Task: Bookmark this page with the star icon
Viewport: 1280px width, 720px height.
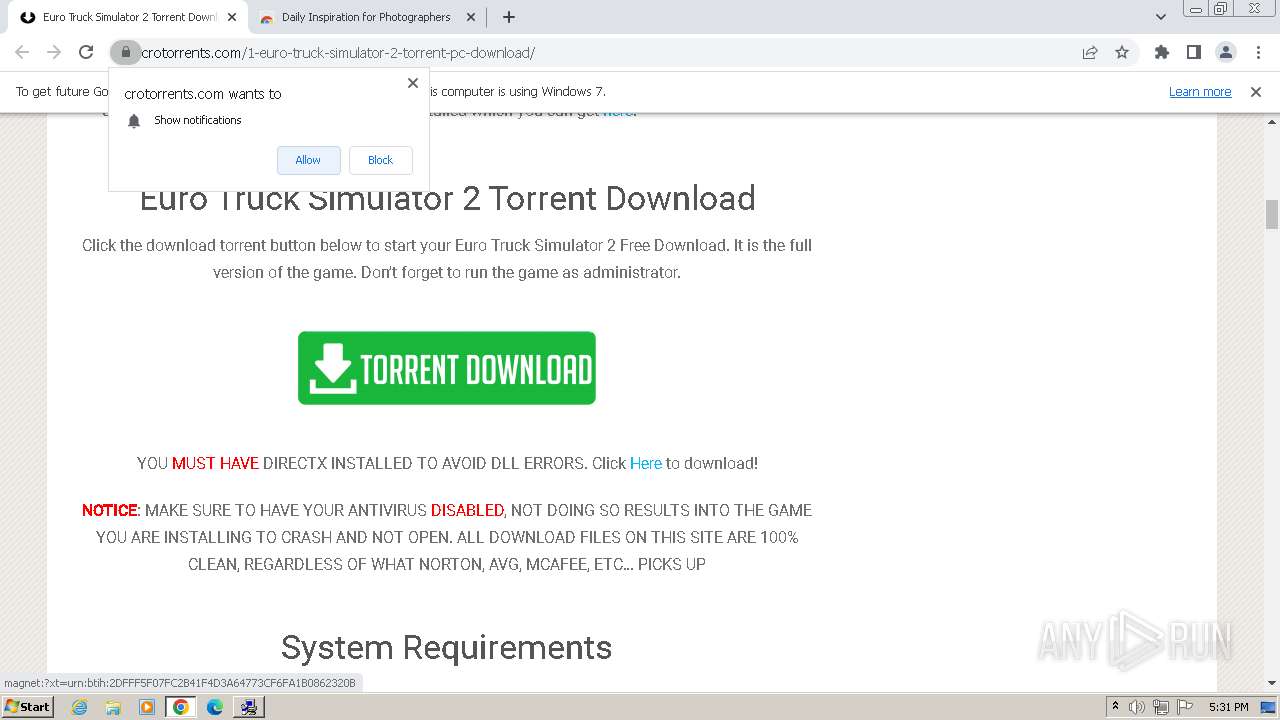Action: (1122, 52)
